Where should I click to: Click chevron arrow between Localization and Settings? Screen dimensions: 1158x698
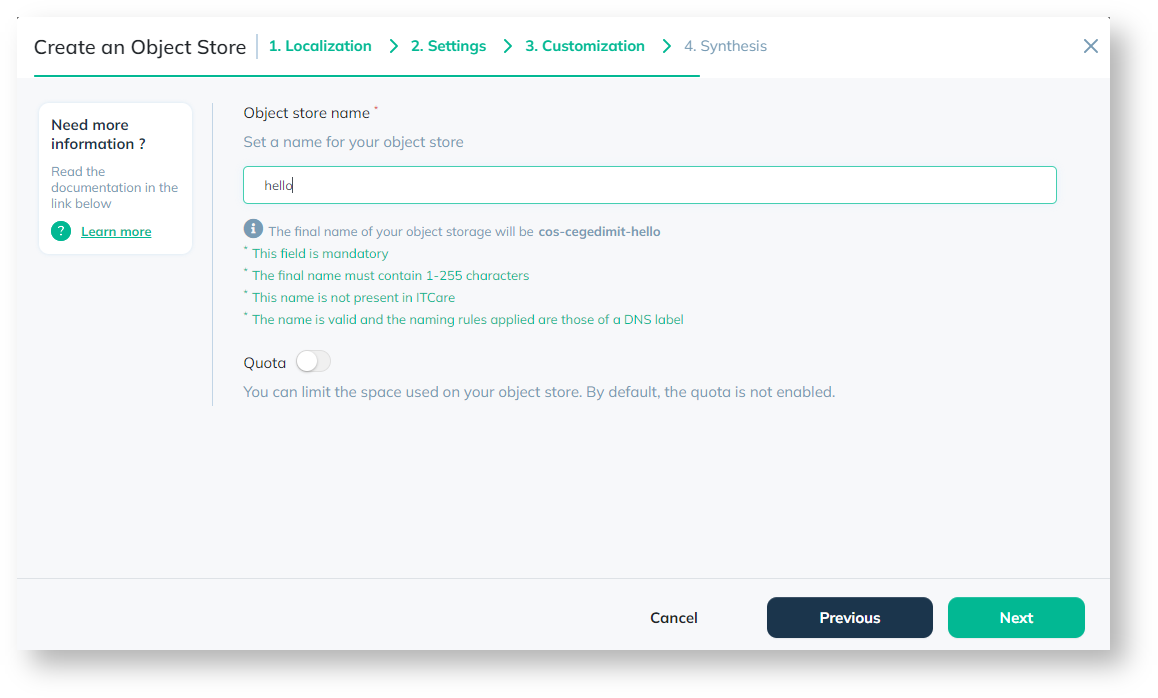[394, 47]
